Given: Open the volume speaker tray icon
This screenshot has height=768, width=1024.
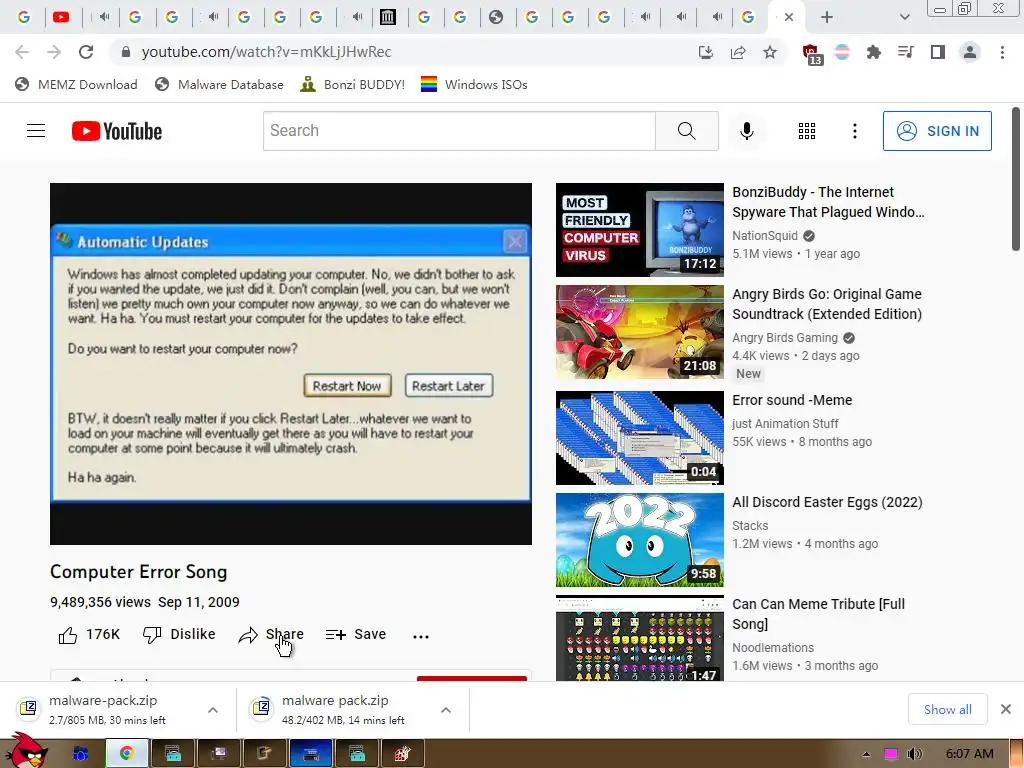Looking at the screenshot, I should click(914, 754).
